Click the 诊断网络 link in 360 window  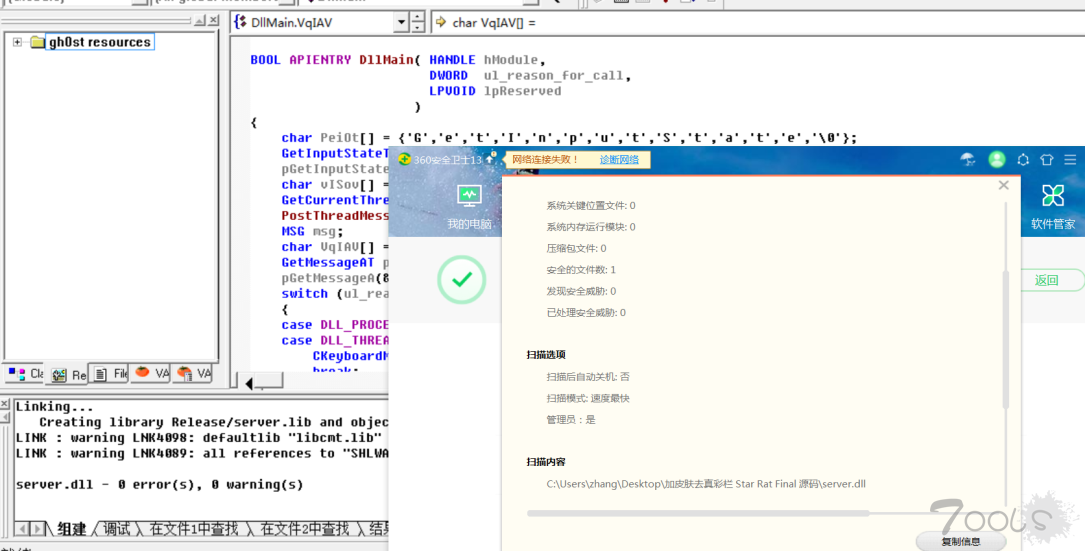coord(619,160)
